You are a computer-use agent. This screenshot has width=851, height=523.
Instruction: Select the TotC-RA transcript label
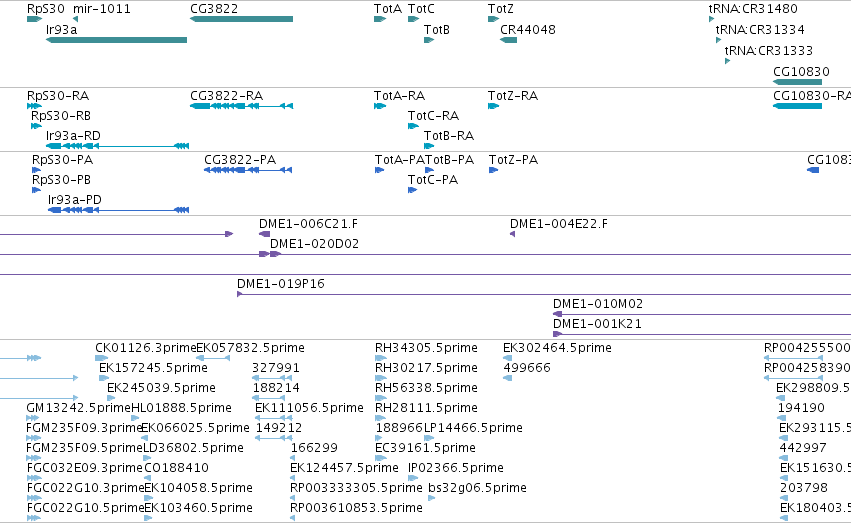coord(433,116)
